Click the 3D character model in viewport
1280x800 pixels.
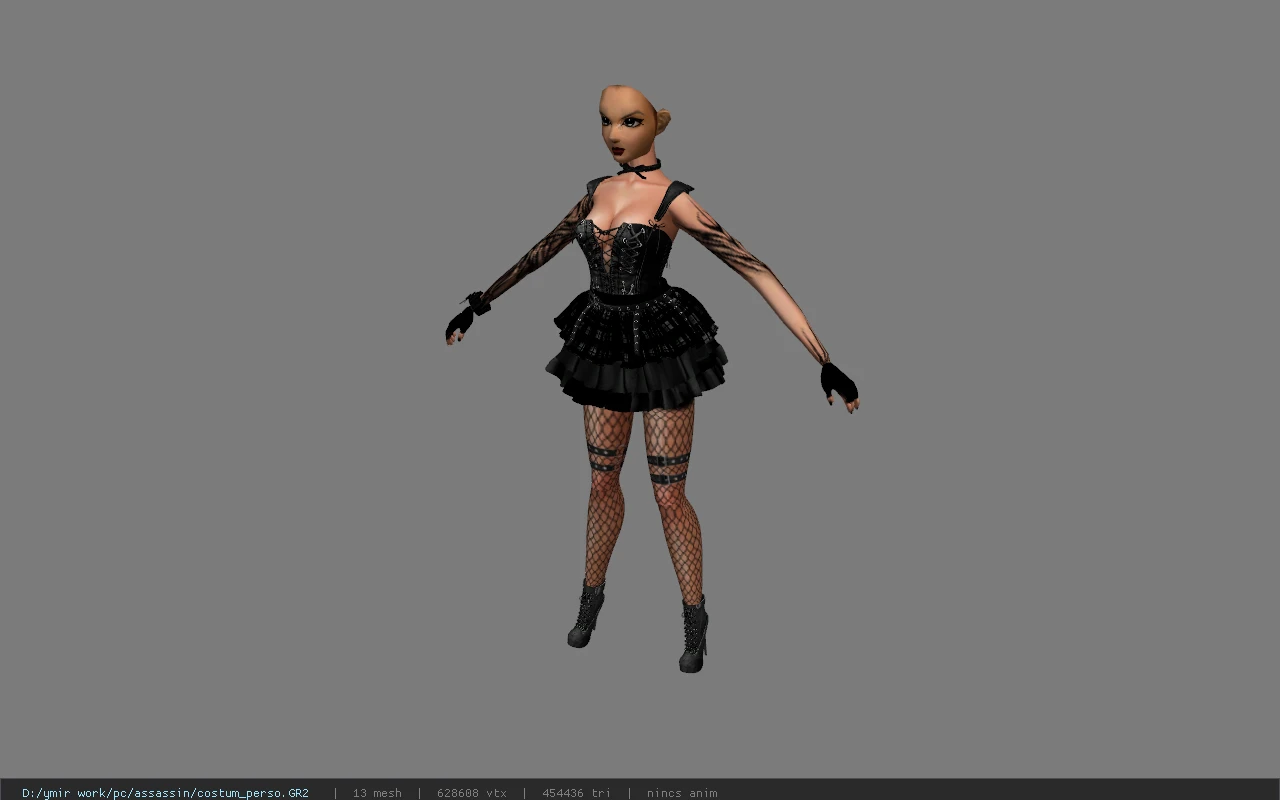[x=651, y=378]
